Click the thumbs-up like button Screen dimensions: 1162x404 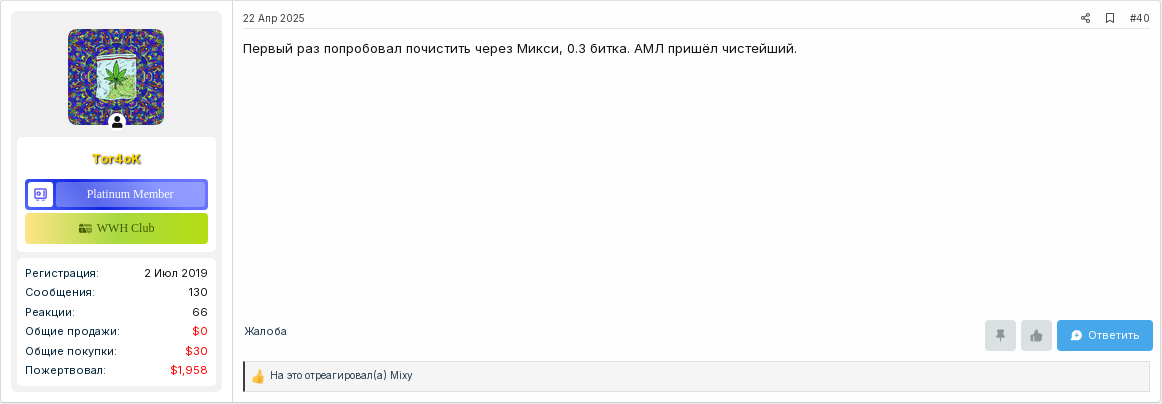pyautogui.click(x=1036, y=336)
